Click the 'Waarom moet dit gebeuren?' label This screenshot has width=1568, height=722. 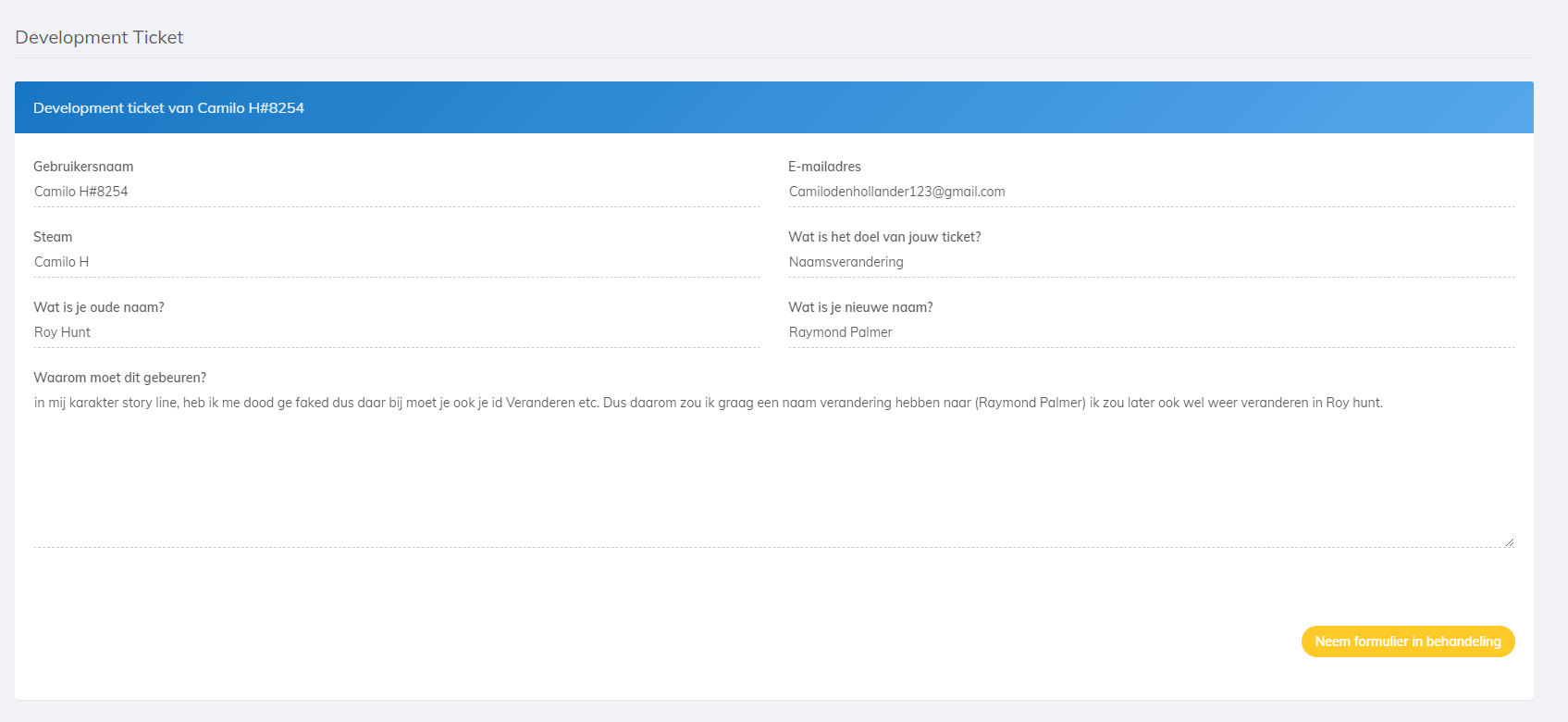pos(119,378)
